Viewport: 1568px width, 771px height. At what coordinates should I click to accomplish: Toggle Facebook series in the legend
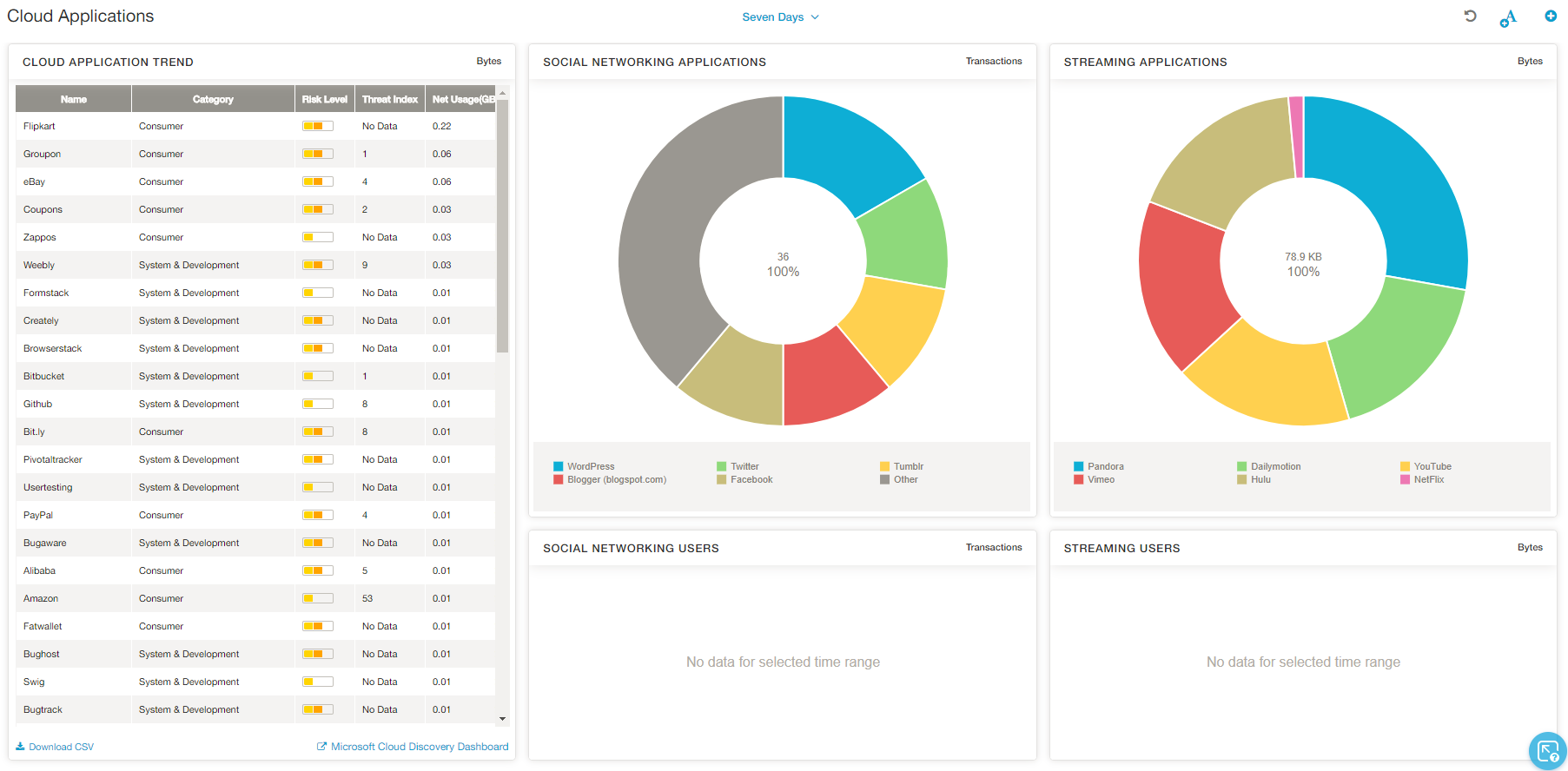751,479
